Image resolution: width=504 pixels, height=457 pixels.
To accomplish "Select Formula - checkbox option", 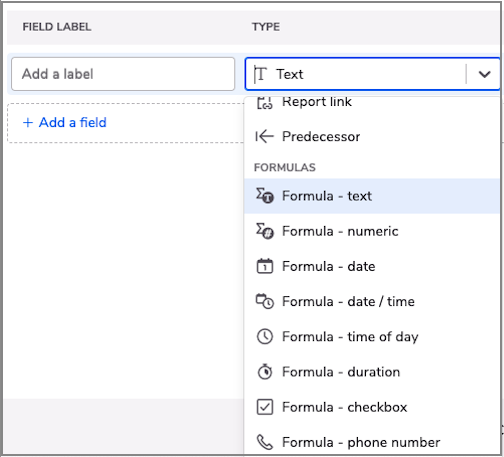I will pos(372,407).
